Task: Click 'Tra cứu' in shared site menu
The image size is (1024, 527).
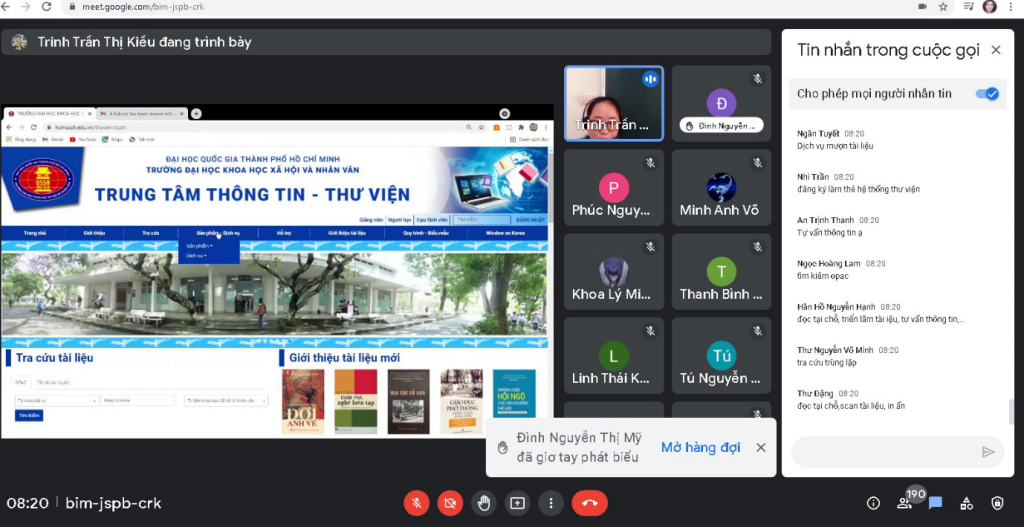Action: [151, 233]
